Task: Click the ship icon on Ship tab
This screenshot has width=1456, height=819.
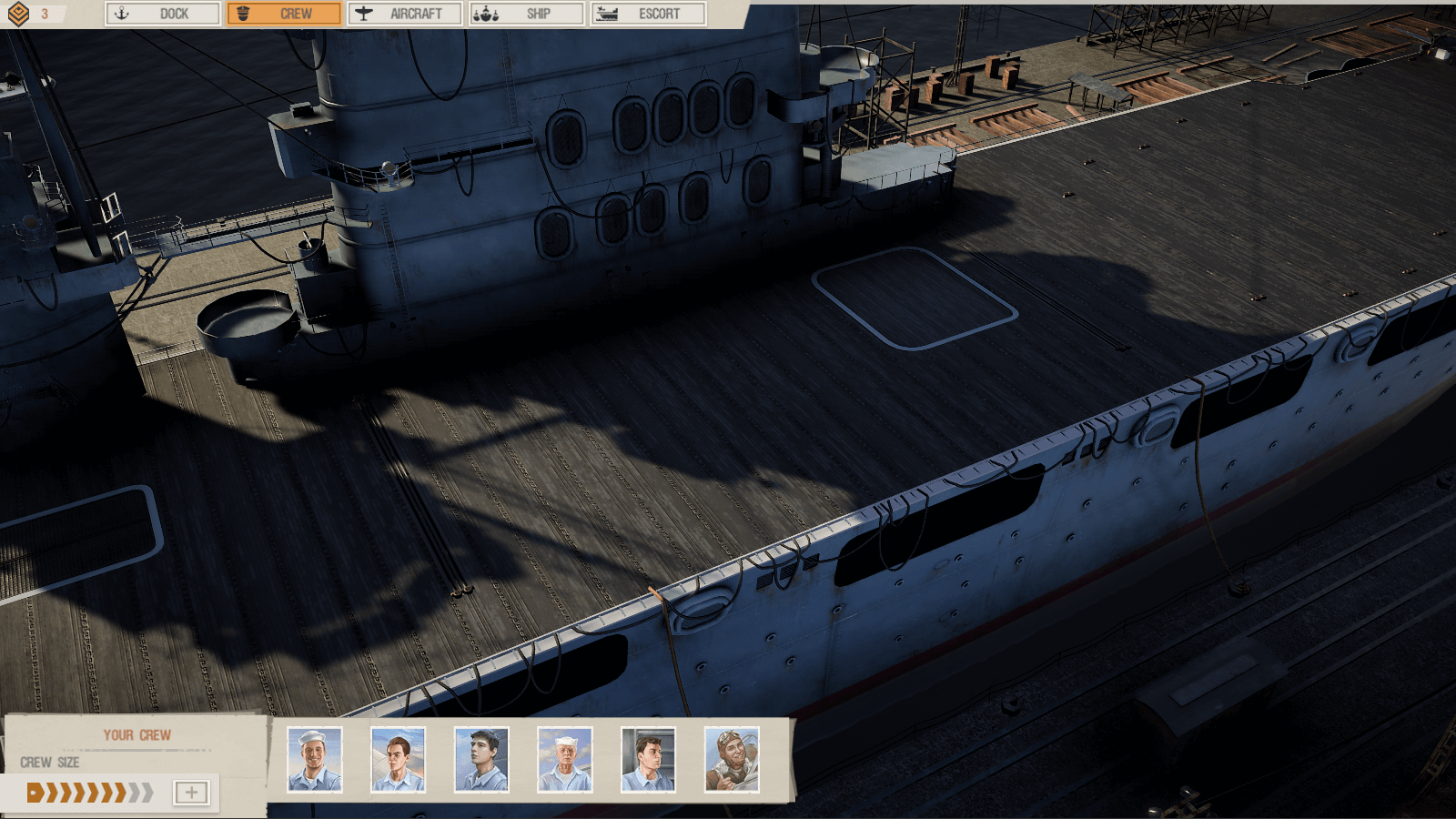Action: click(486, 14)
